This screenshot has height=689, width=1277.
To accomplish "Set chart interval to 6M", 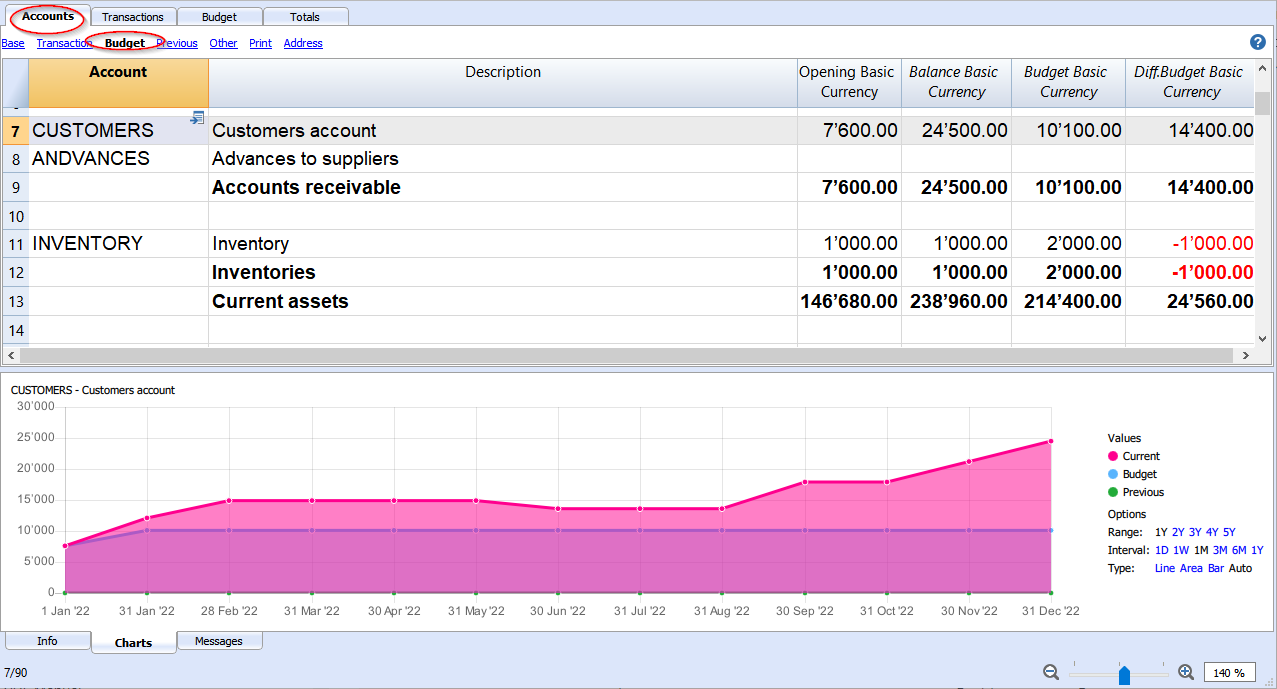I will (1239, 550).
